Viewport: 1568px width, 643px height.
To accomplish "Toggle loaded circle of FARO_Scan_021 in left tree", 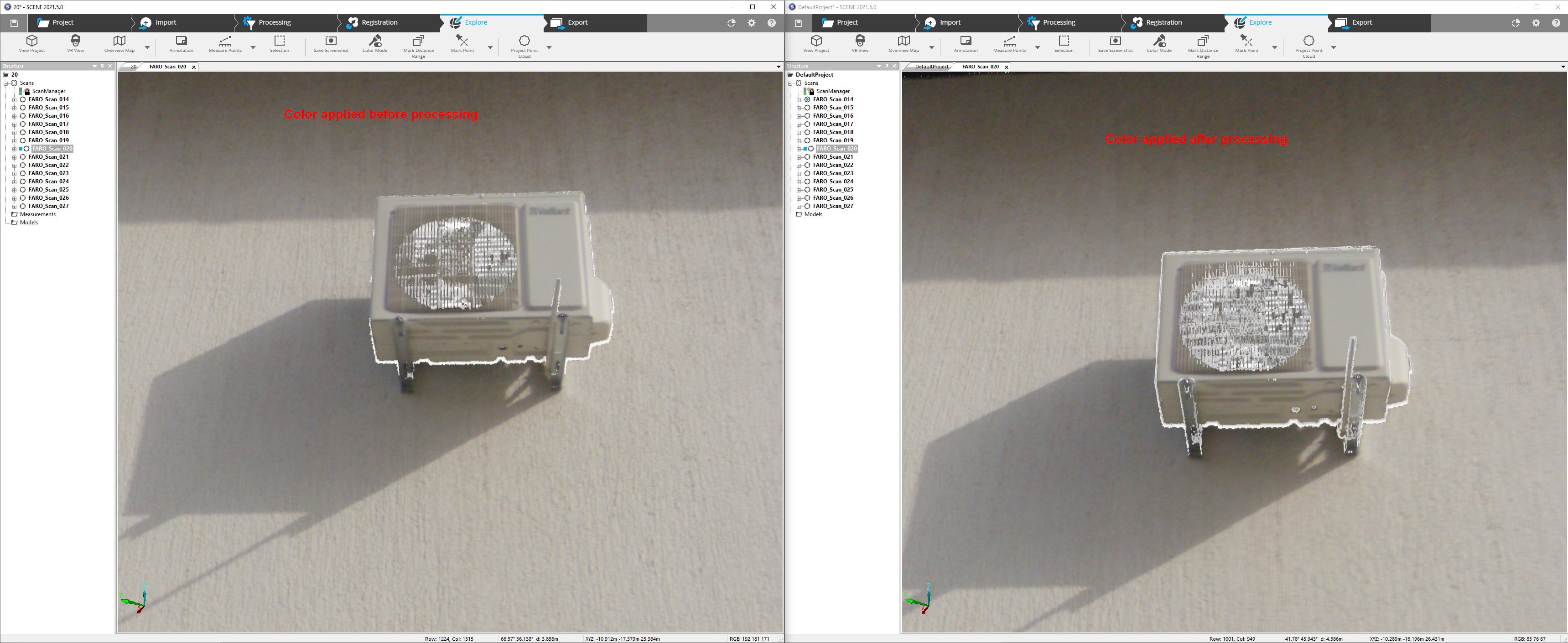I will pyautogui.click(x=22, y=157).
